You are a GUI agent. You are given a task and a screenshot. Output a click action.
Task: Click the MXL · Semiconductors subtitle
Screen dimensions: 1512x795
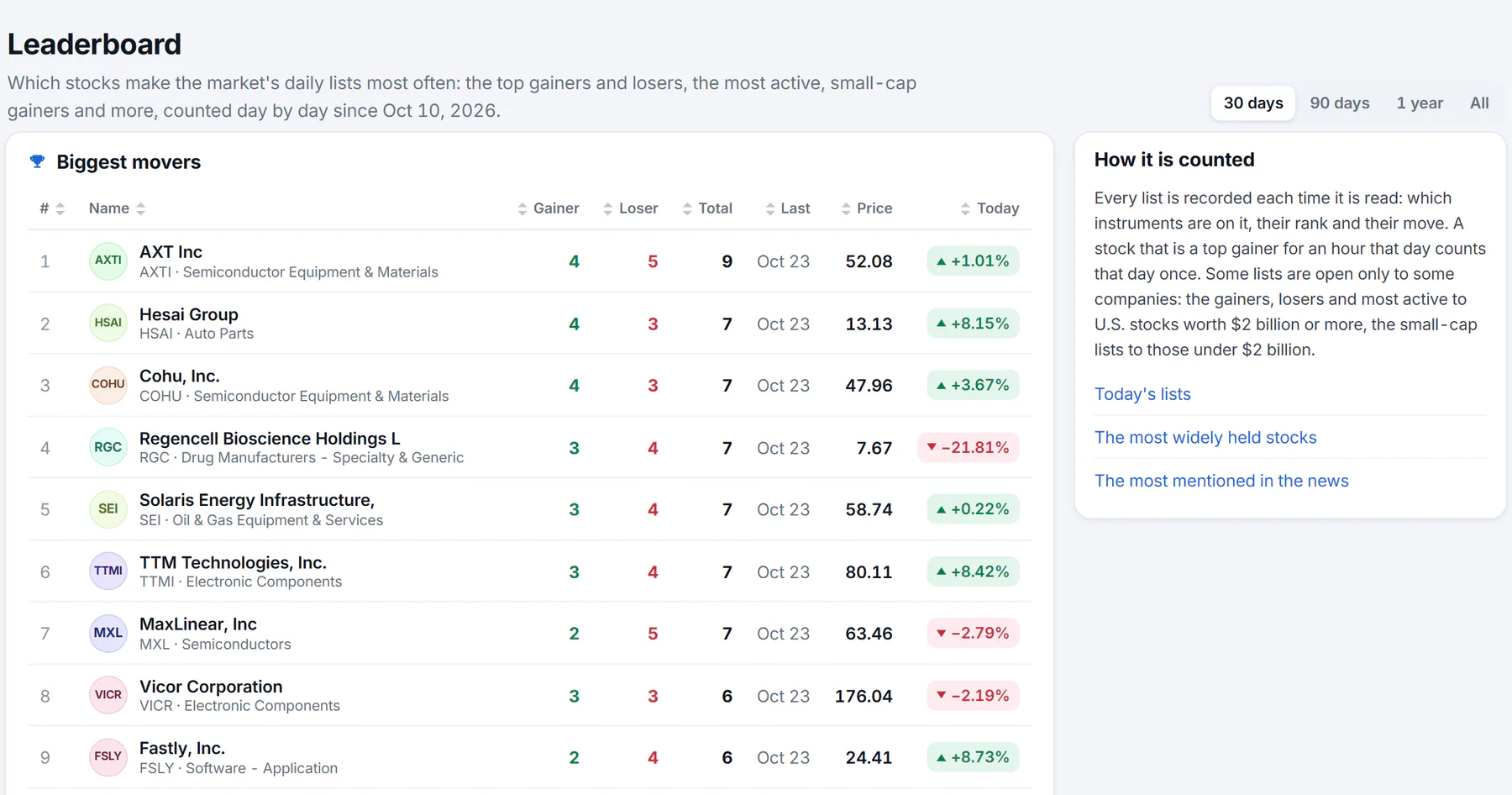(x=215, y=645)
